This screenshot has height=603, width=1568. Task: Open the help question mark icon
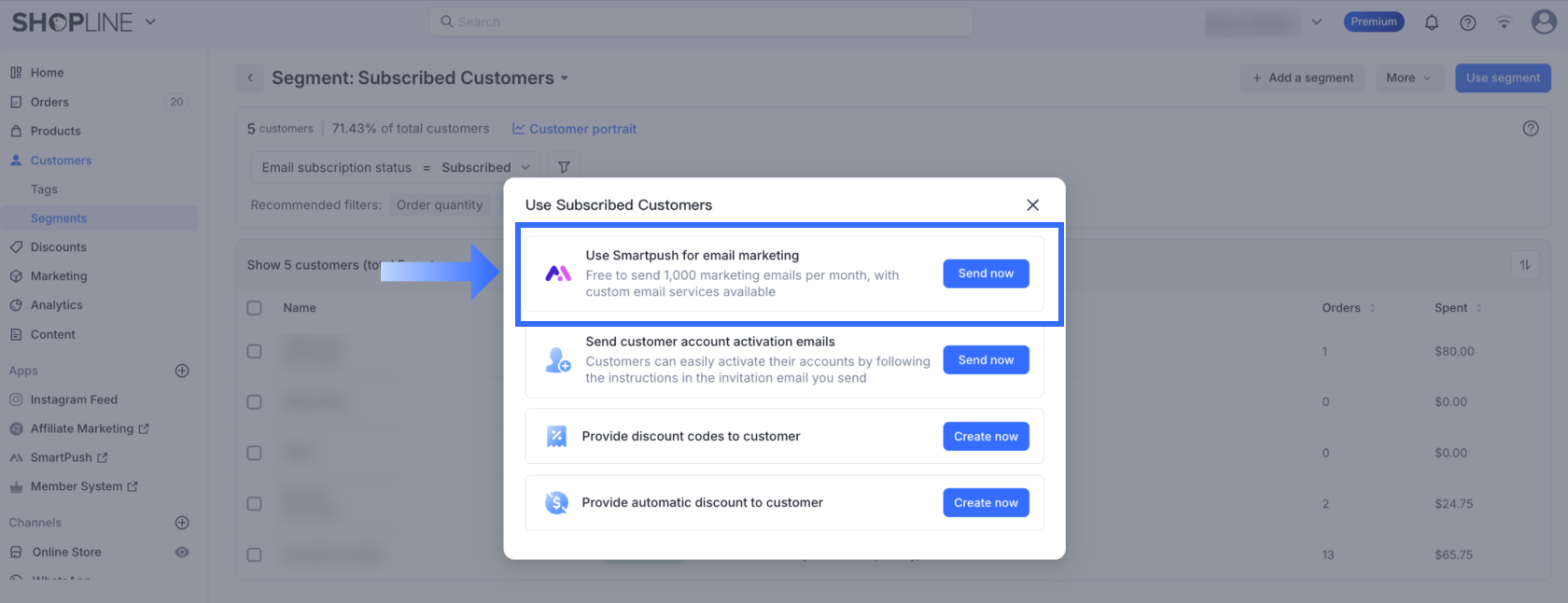1467,22
